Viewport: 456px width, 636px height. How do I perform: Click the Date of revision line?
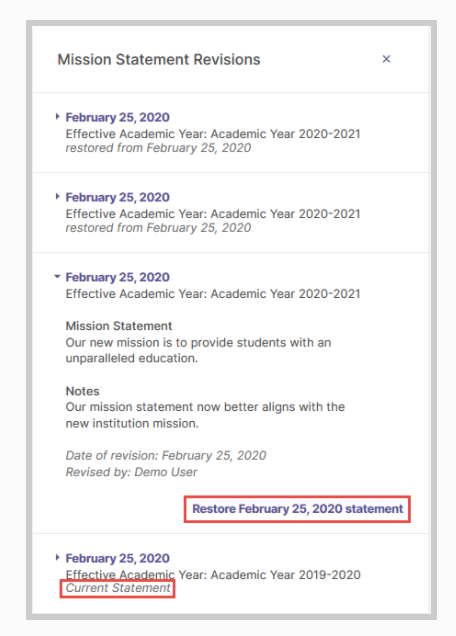coord(166,456)
